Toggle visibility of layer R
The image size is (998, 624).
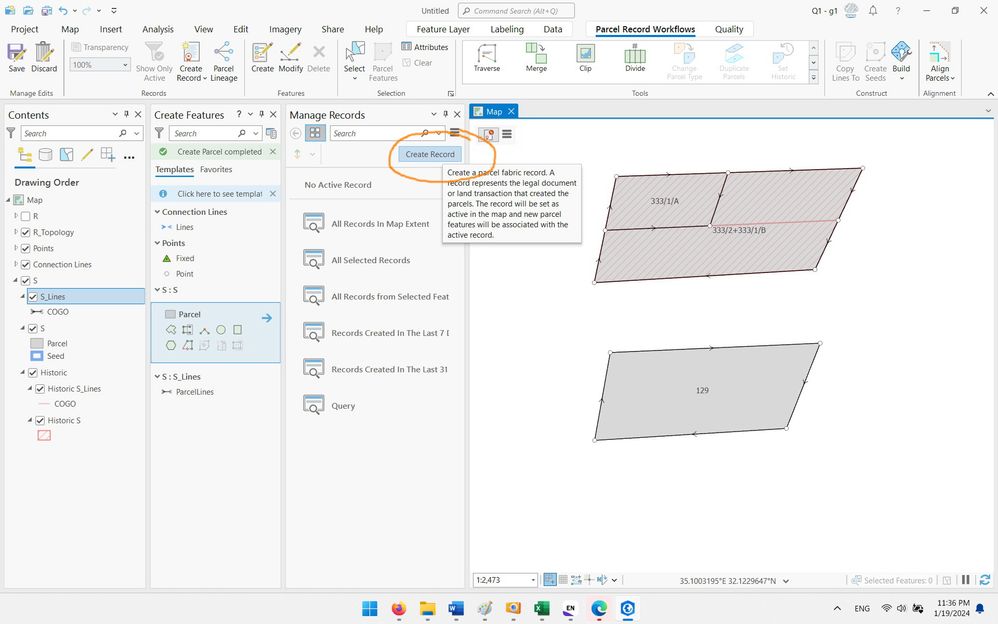(x=25, y=216)
